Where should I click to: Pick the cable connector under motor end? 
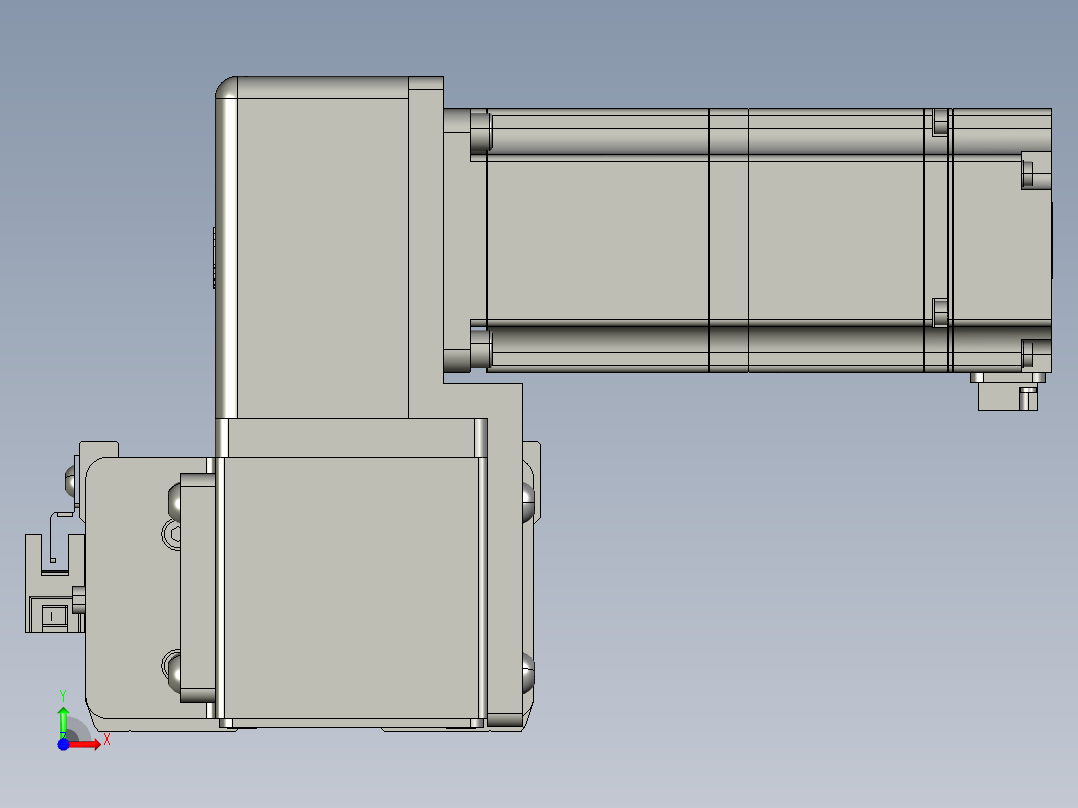1008,392
